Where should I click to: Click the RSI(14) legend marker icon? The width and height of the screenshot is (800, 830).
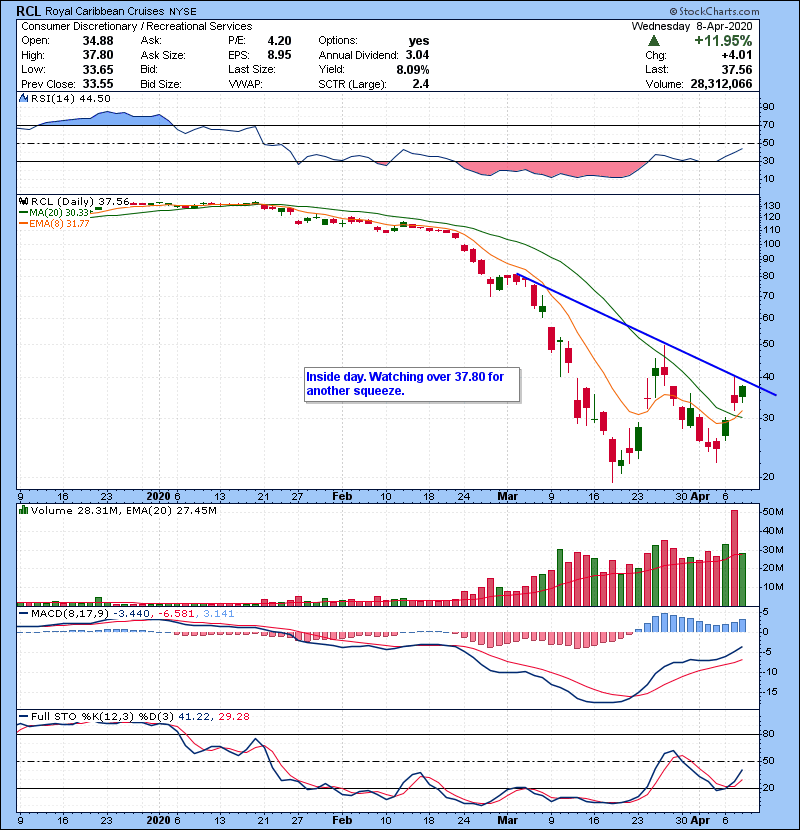tap(22, 98)
